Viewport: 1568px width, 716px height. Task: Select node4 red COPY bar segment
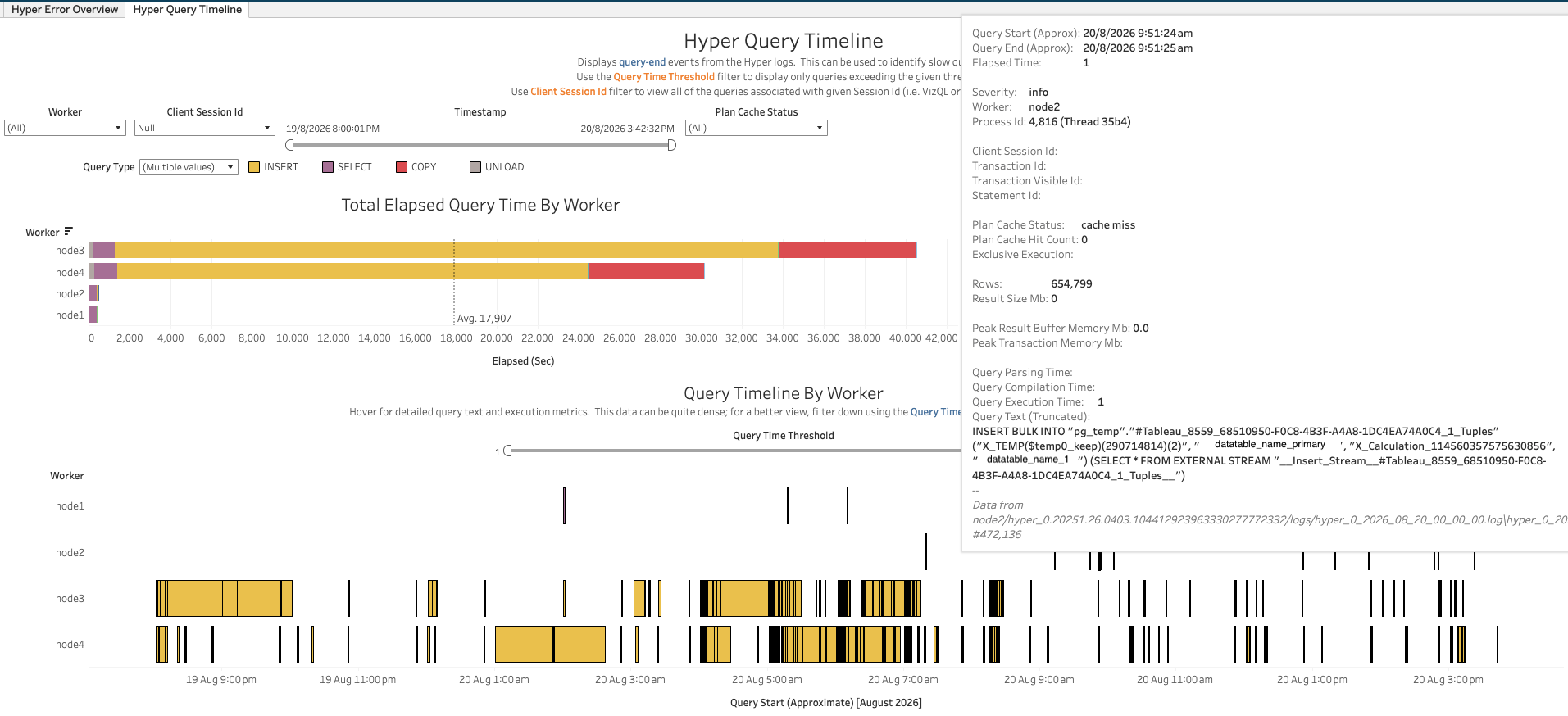coord(647,271)
